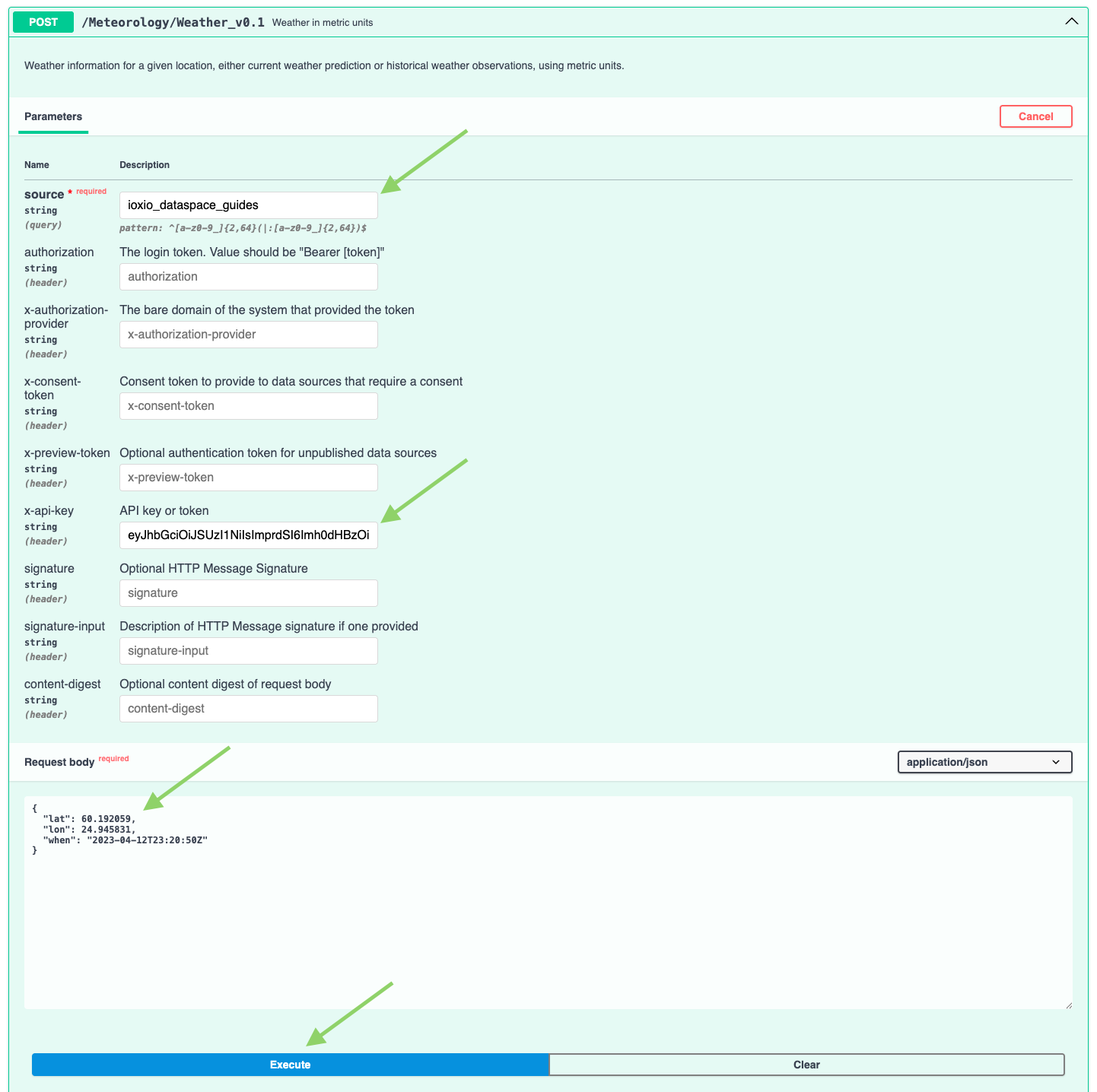The width and height of the screenshot is (1097, 1092).
Task: Click the source input field
Action: [x=248, y=205]
